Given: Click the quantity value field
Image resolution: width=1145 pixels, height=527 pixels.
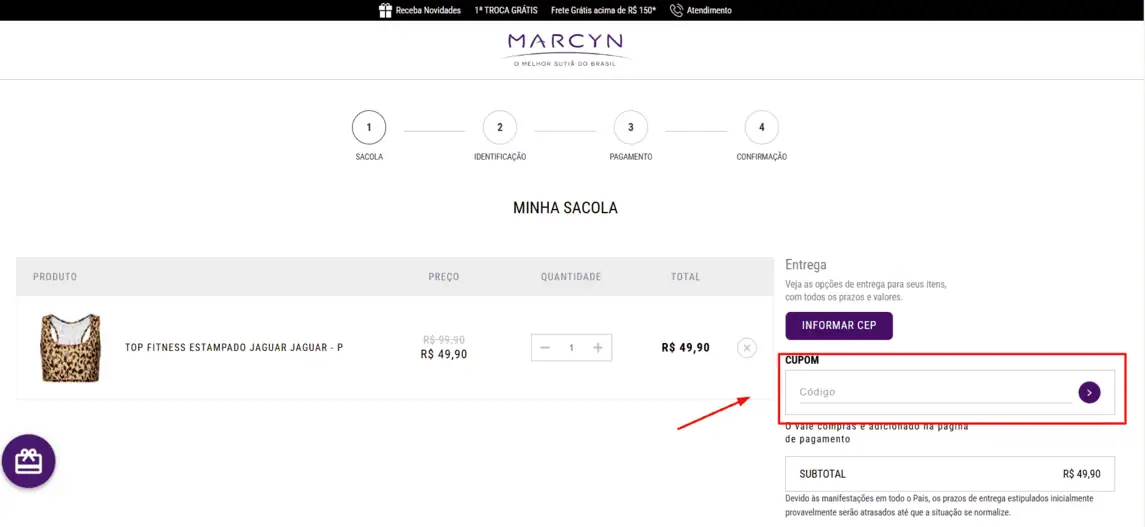Looking at the screenshot, I should click(572, 348).
